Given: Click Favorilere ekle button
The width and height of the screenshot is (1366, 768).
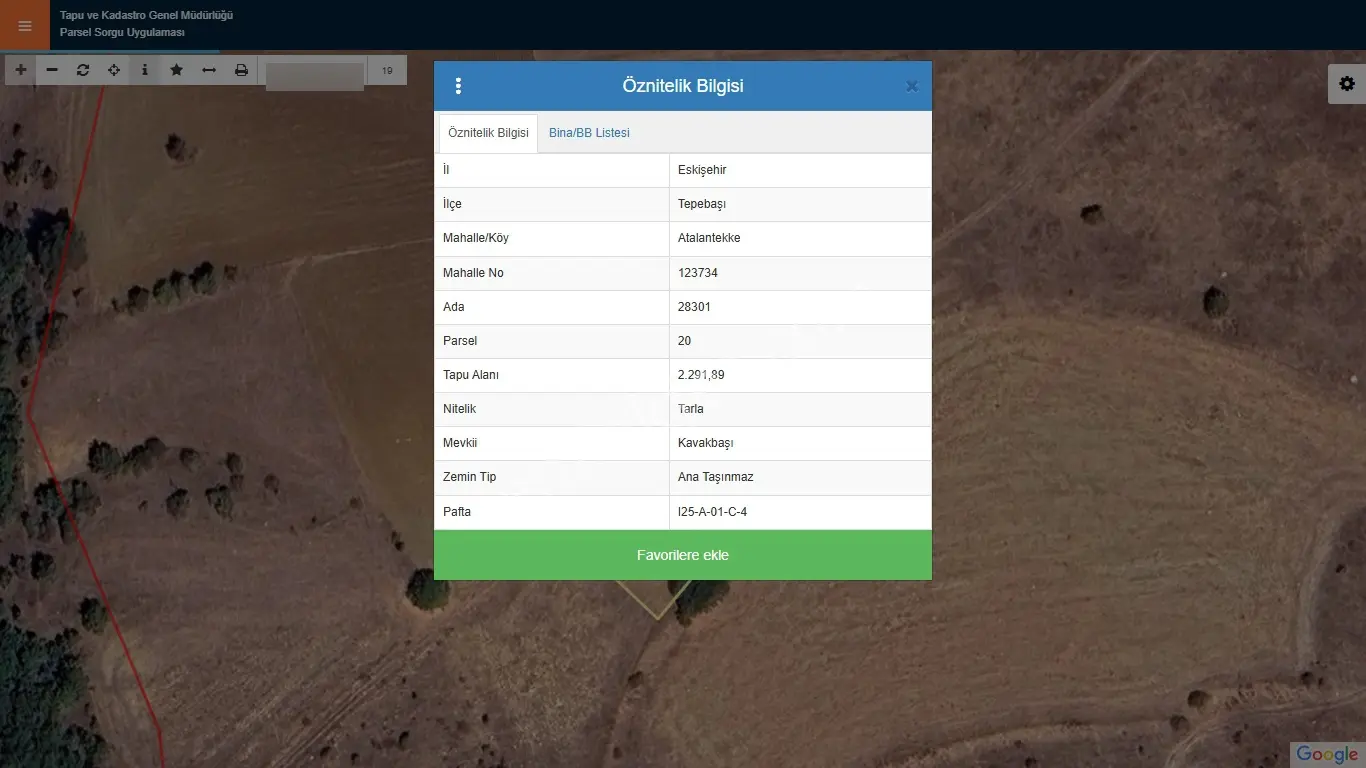Looking at the screenshot, I should [x=683, y=555].
